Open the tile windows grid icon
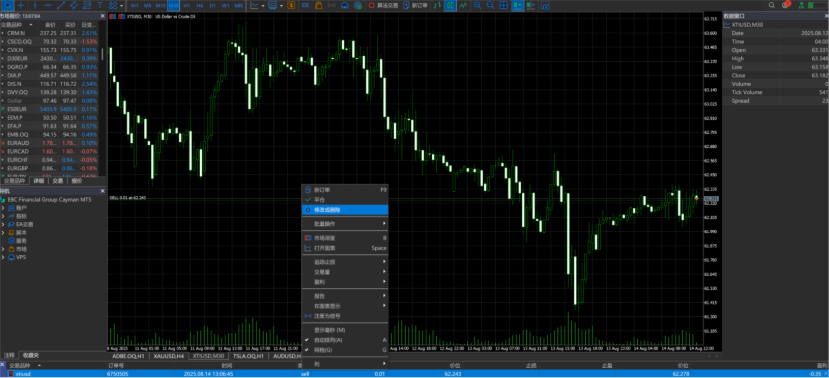Viewport: 829px width, 378px height. [504, 5]
